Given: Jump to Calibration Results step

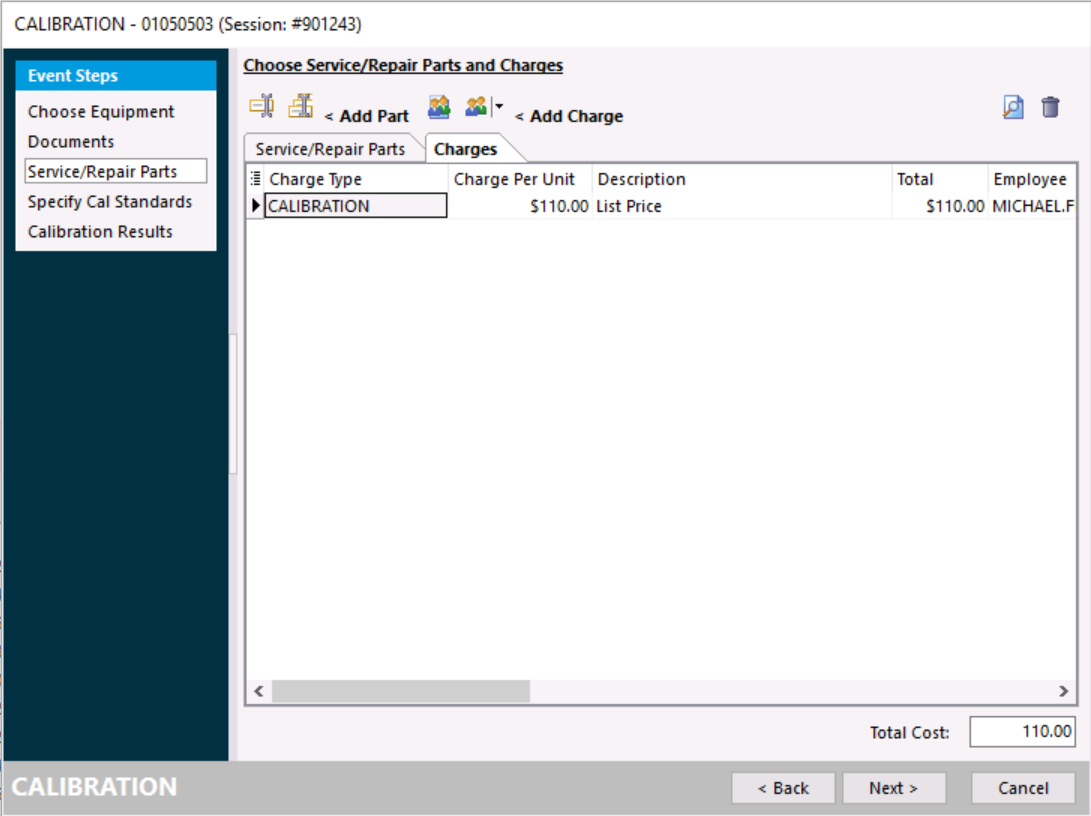Looking at the screenshot, I should coord(100,232).
